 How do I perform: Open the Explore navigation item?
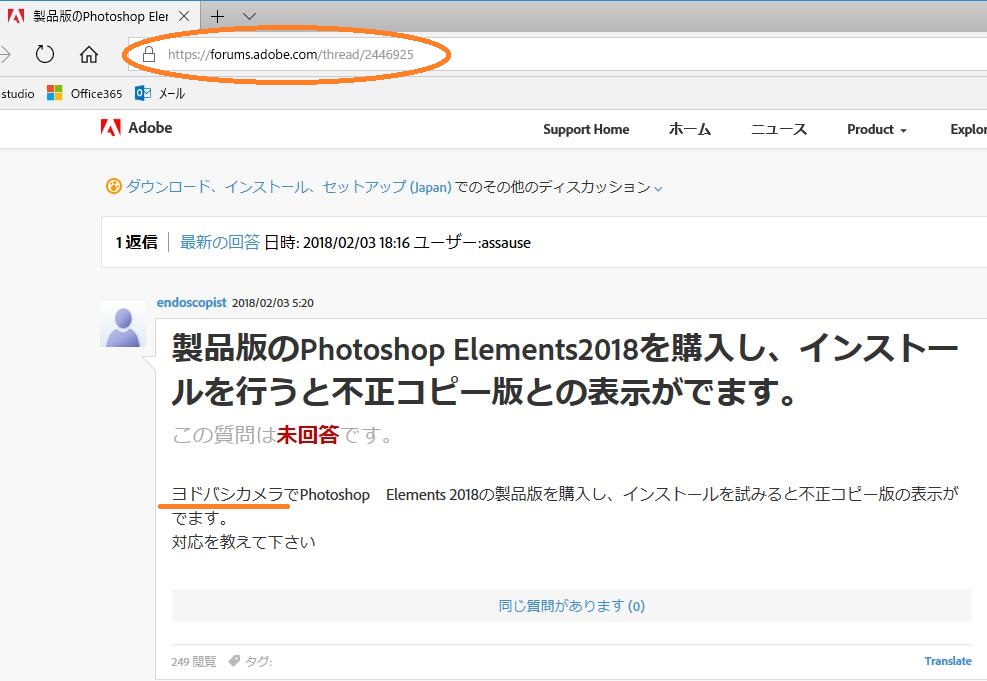pos(969,130)
